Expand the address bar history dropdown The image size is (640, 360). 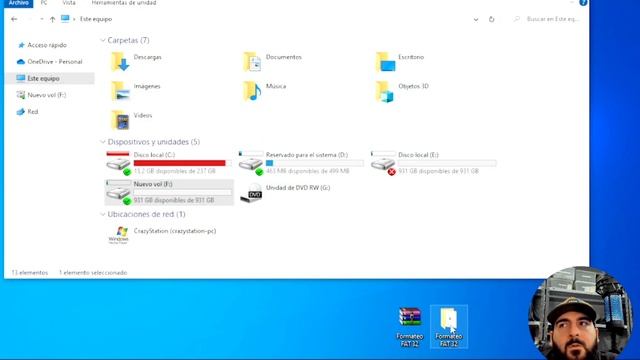click(x=476, y=19)
